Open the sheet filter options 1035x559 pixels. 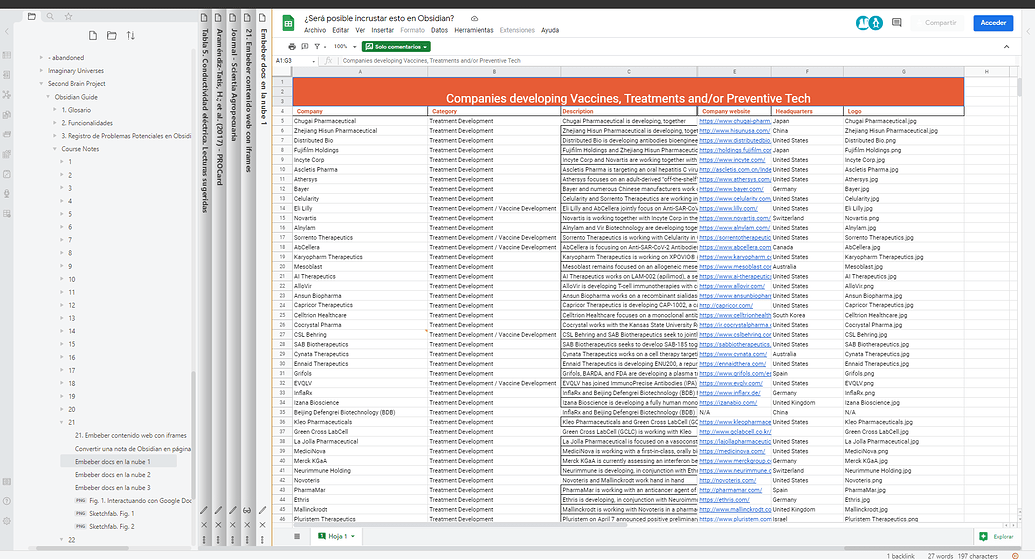pos(318,47)
